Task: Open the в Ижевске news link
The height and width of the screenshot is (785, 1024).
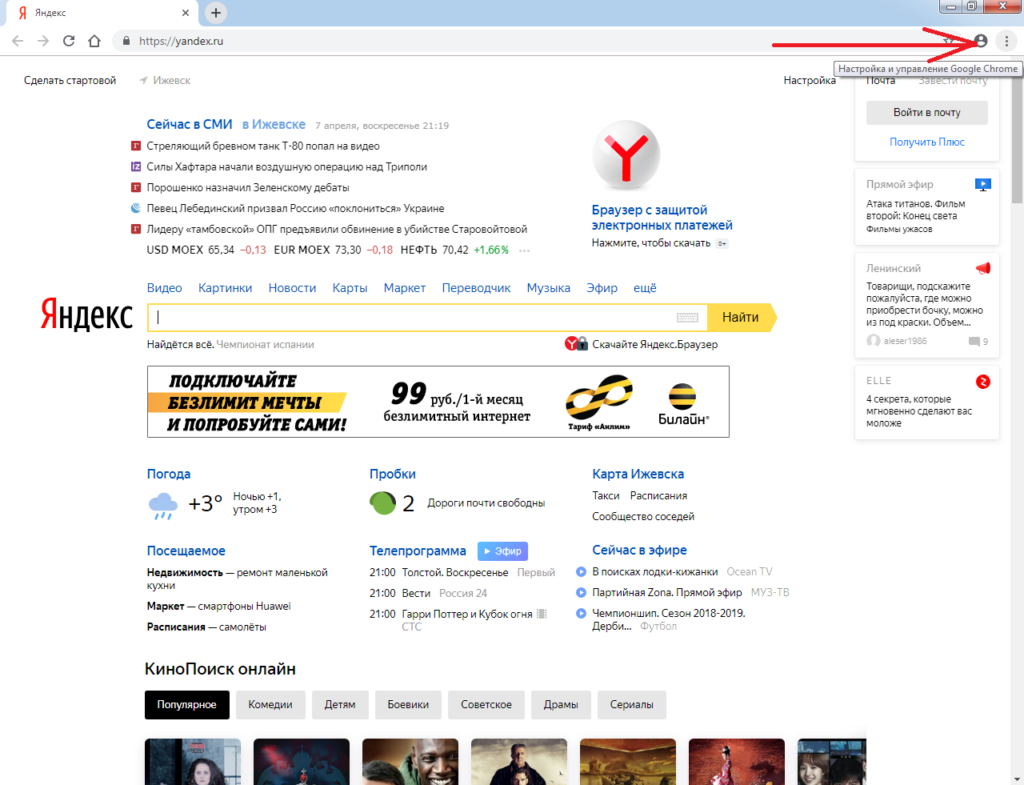Action: 274,125
